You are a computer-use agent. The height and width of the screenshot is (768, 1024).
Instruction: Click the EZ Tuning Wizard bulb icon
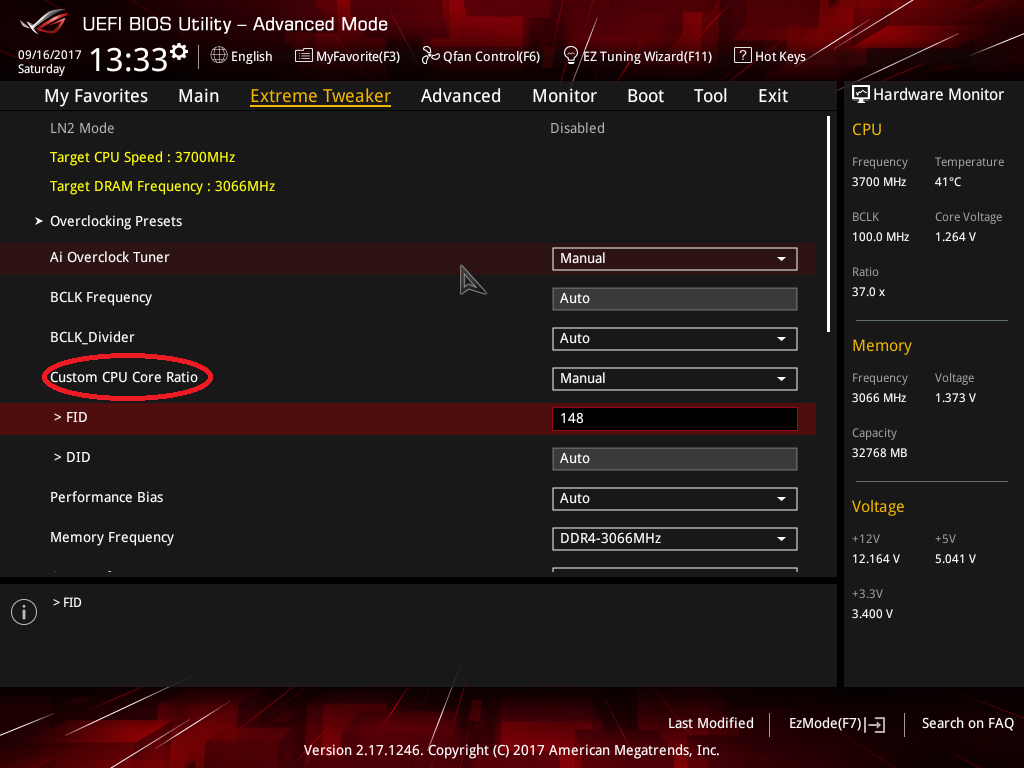(570, 56)
